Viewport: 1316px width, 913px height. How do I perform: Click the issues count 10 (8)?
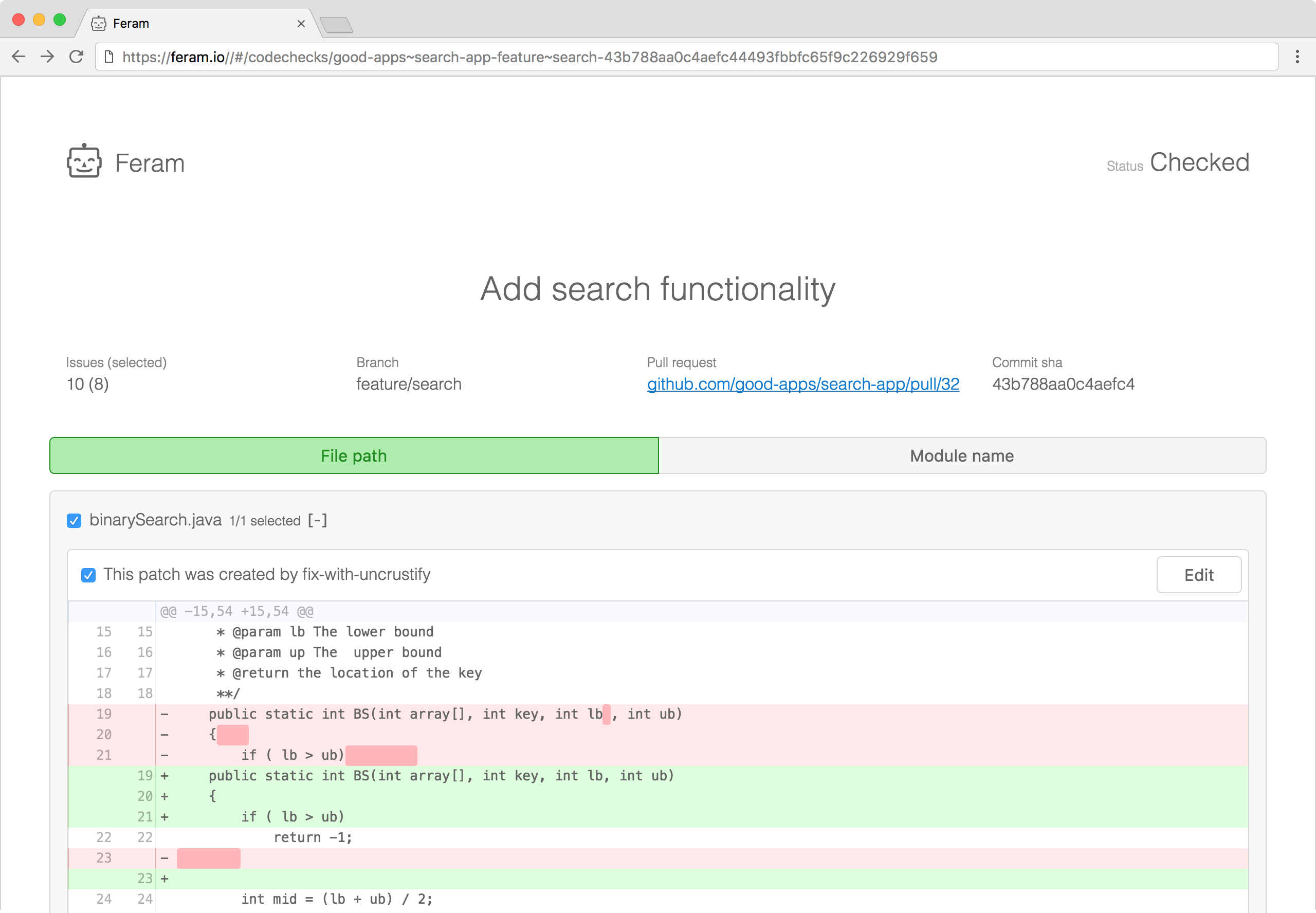click(87, 384)
